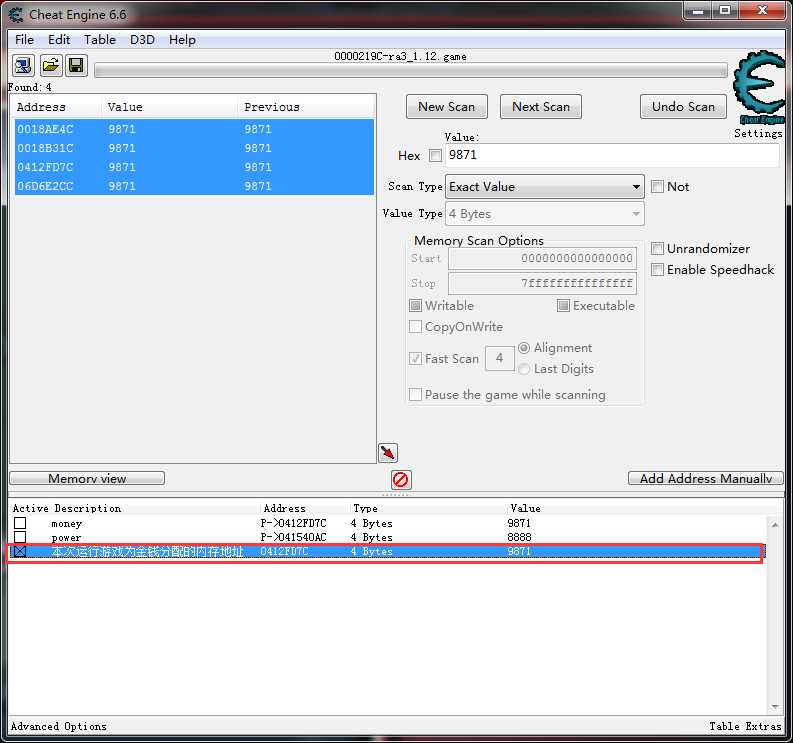Open Table Extras
The height and width of the screenshot is (743, 793).
pos(745,727)
